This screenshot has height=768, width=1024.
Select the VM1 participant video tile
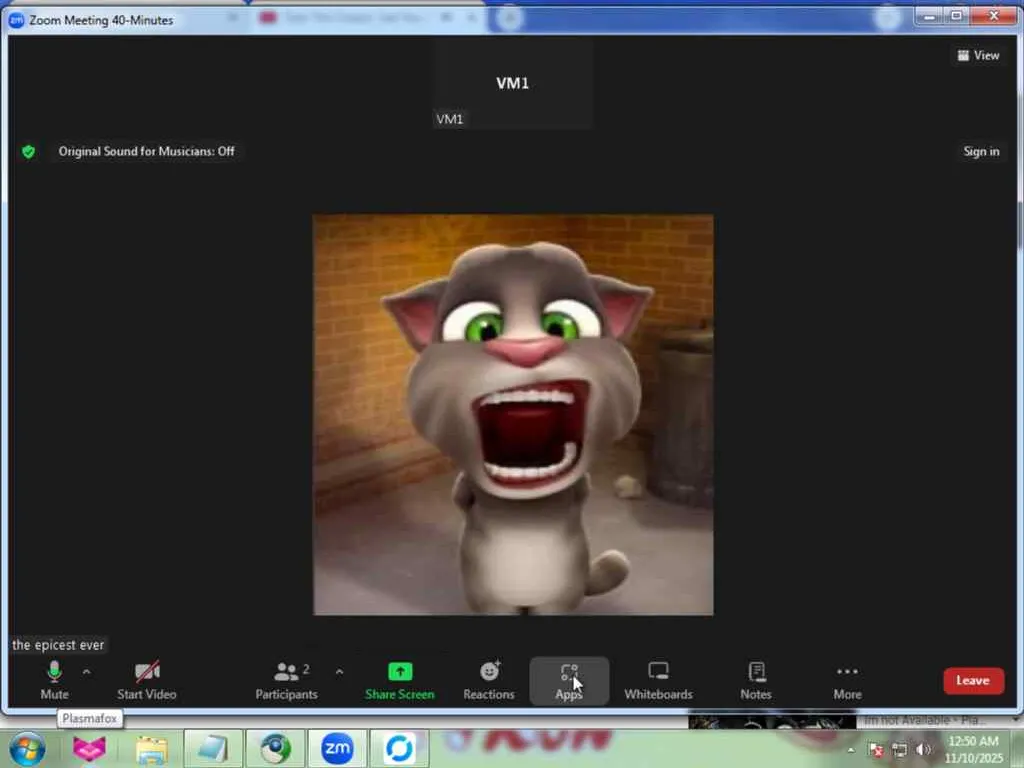pos(513,83)
